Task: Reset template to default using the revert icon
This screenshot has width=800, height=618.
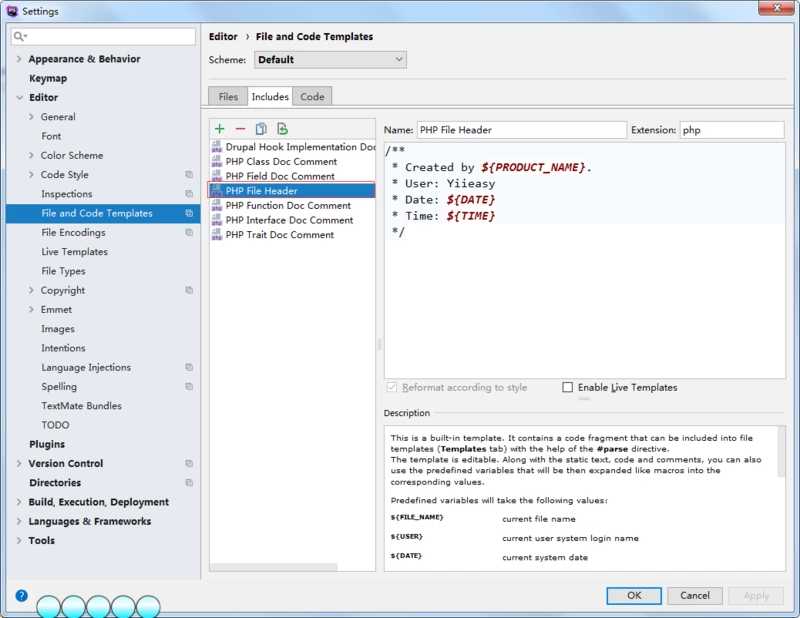Action: [282, 129]
